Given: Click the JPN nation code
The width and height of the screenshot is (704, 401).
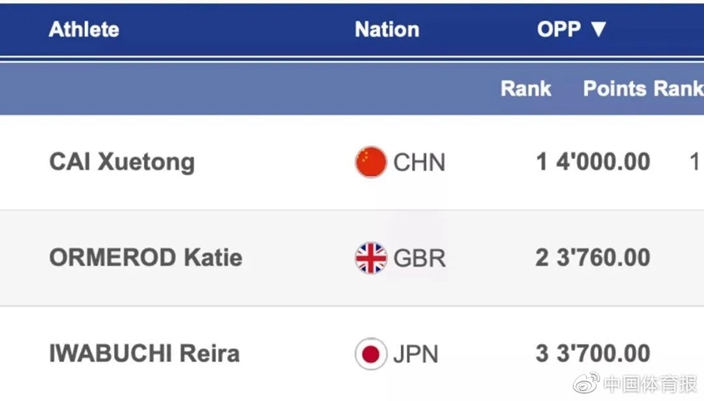Looking at the screenshot, I should (x=416, y=354).
